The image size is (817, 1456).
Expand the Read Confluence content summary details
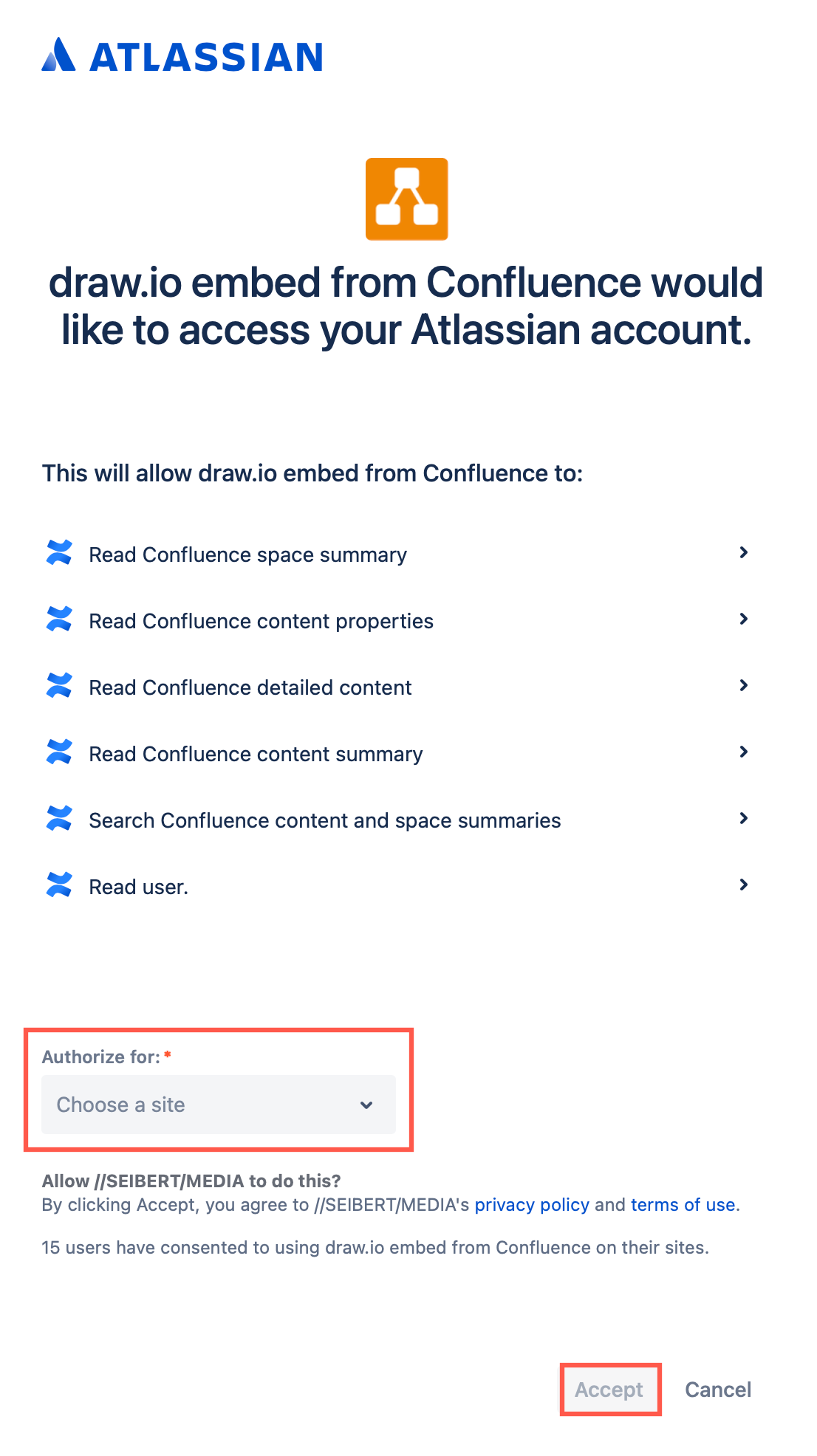coord(743,752)
